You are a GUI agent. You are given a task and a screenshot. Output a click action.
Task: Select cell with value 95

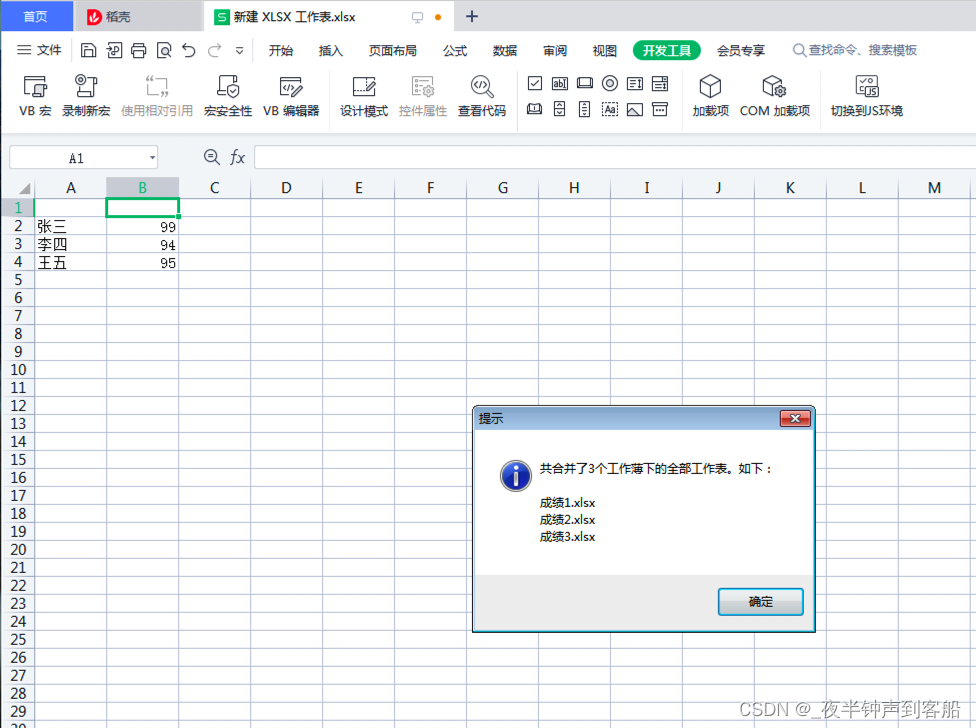point(143,262)
